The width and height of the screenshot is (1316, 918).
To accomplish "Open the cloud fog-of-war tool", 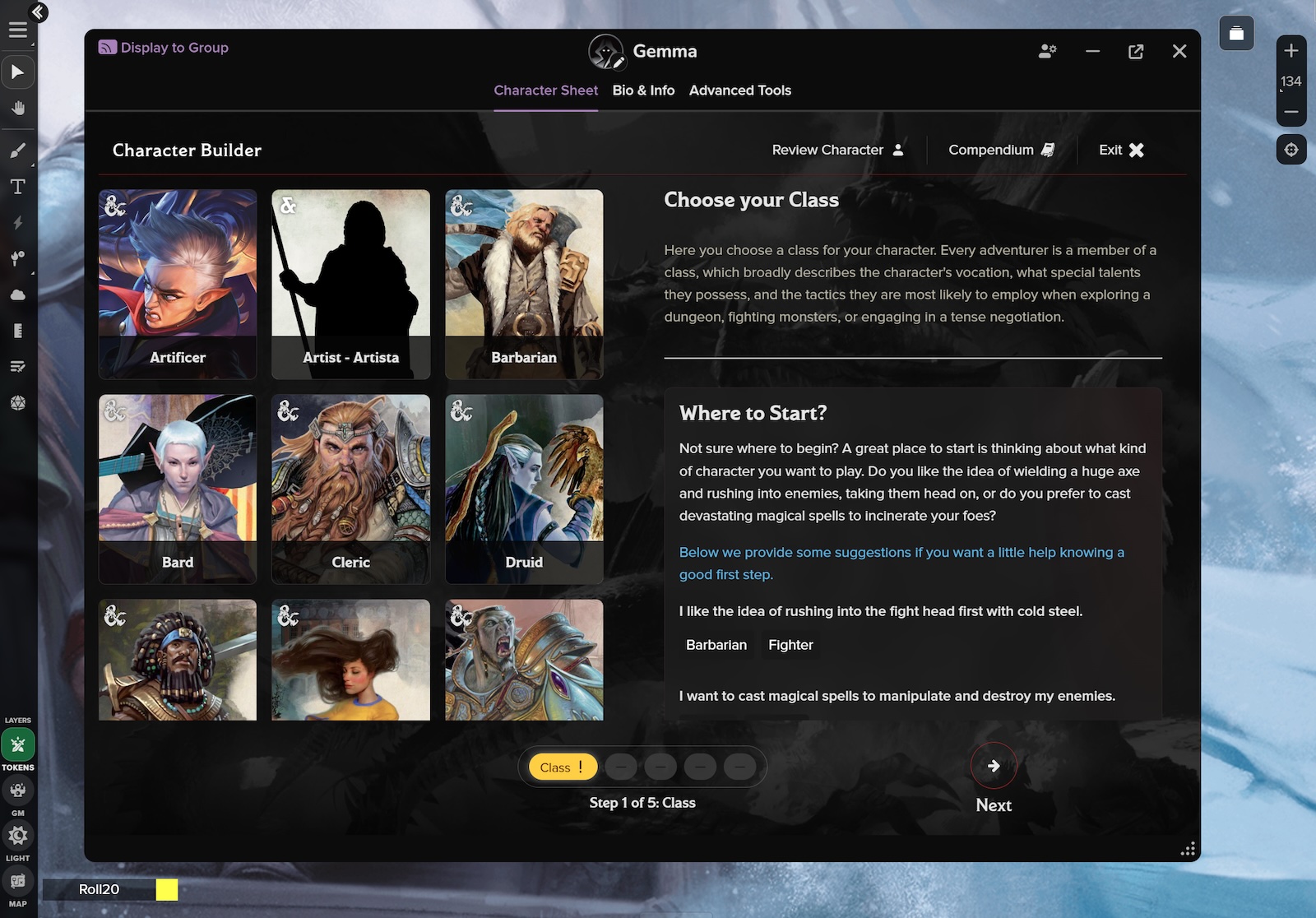I will click(17, 295).
